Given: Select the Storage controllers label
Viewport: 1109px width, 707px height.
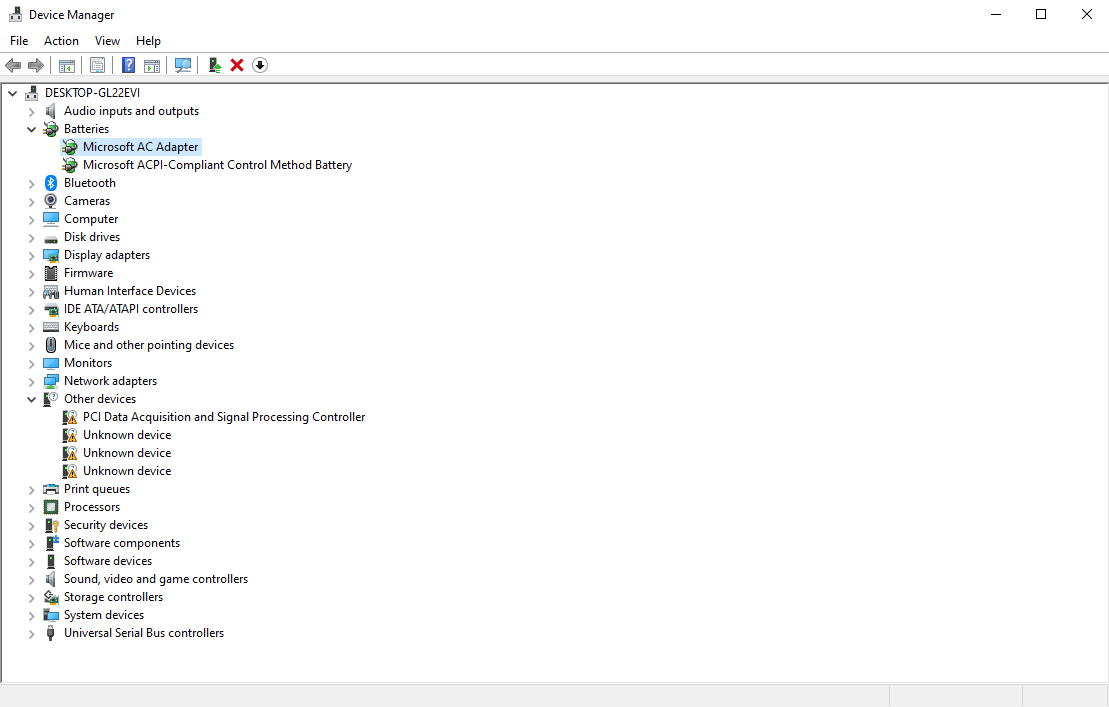Looking at the screenshot, I should click(113, 597).
